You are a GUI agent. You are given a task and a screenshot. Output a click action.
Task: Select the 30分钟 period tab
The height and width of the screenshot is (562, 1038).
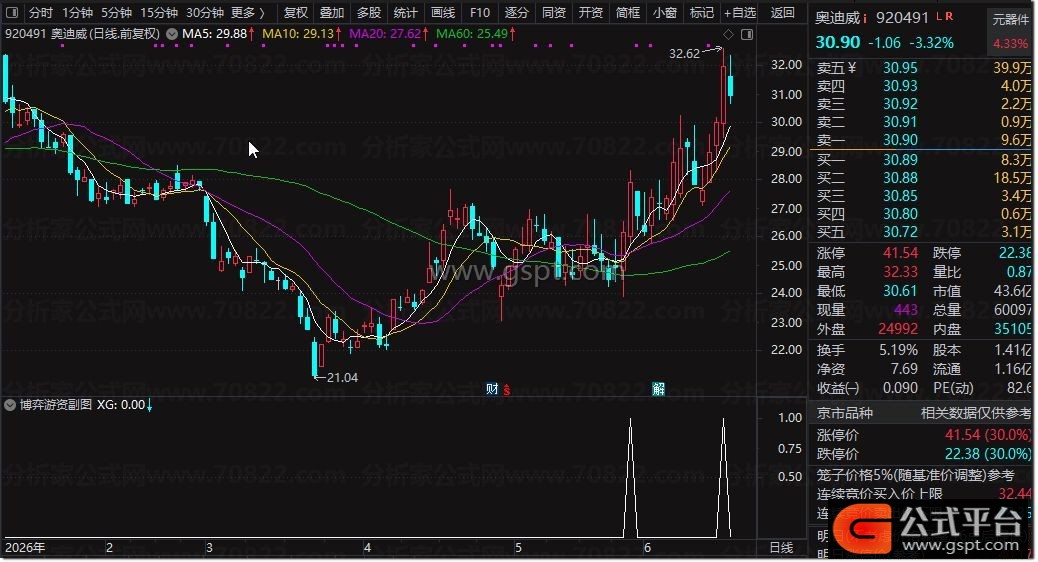pos(205,13)
